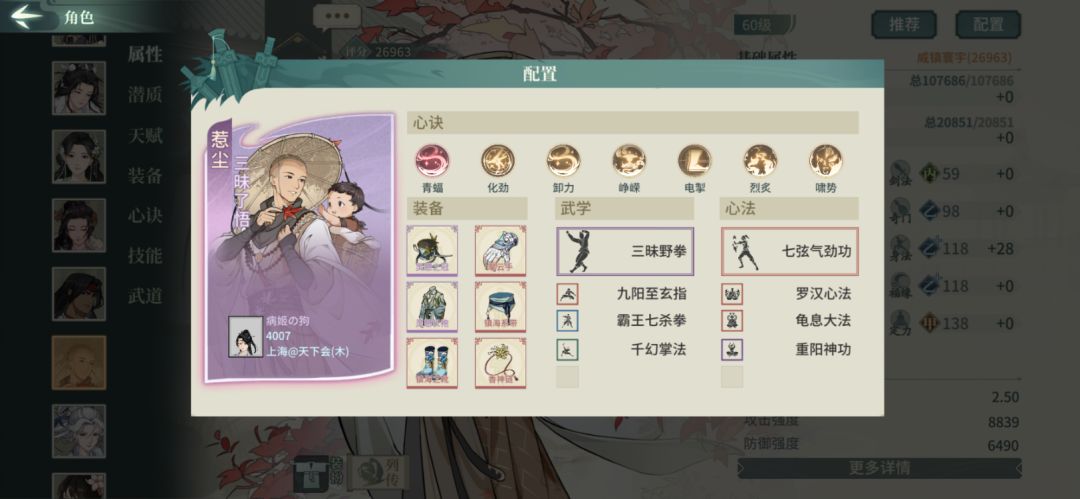
Task: Select the 峥嵘 heart-art icon
Action: 629,161
